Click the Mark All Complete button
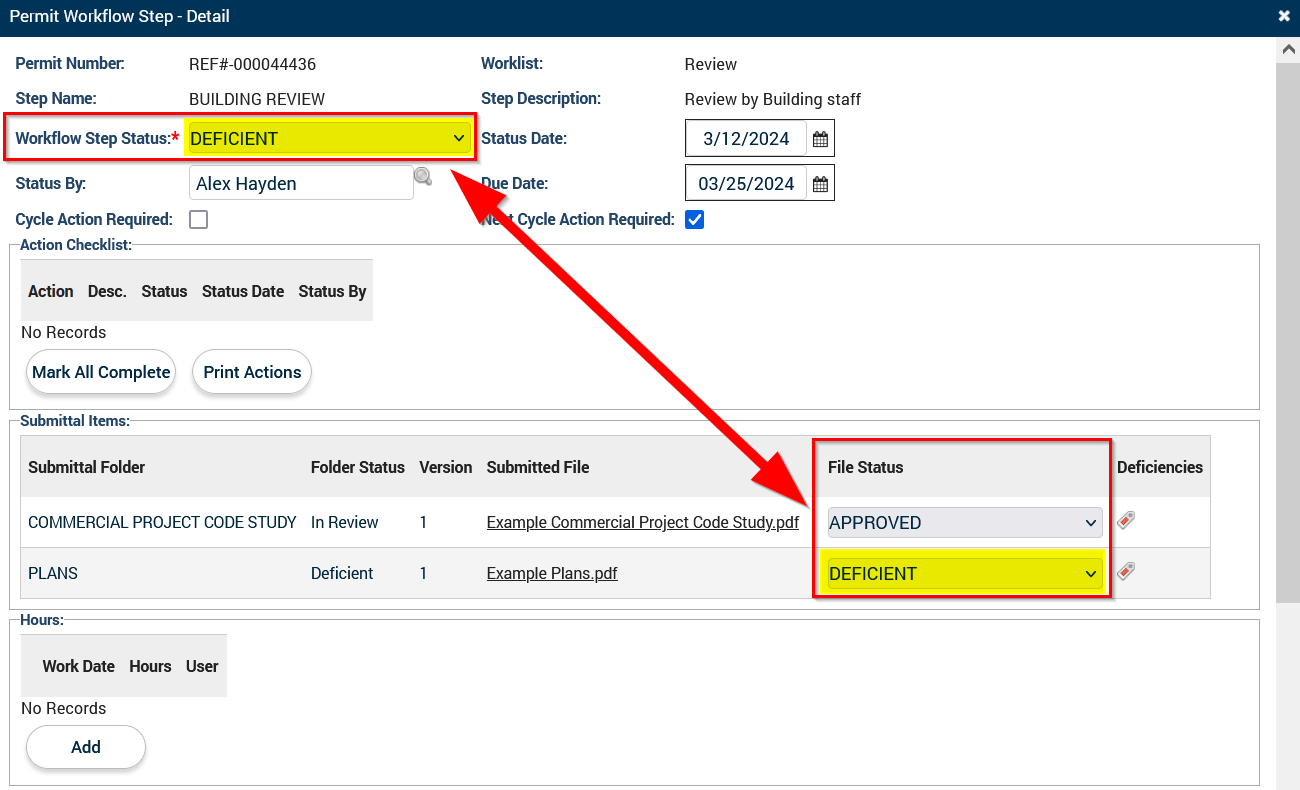The image size is (1300, 790). (101, 372)
